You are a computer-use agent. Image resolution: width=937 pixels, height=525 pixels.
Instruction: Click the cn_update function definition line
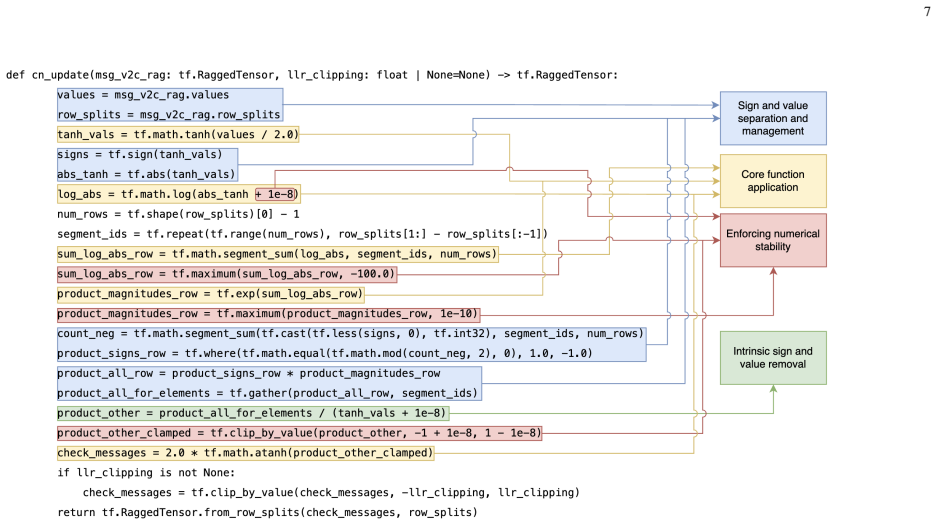point(312,75)
